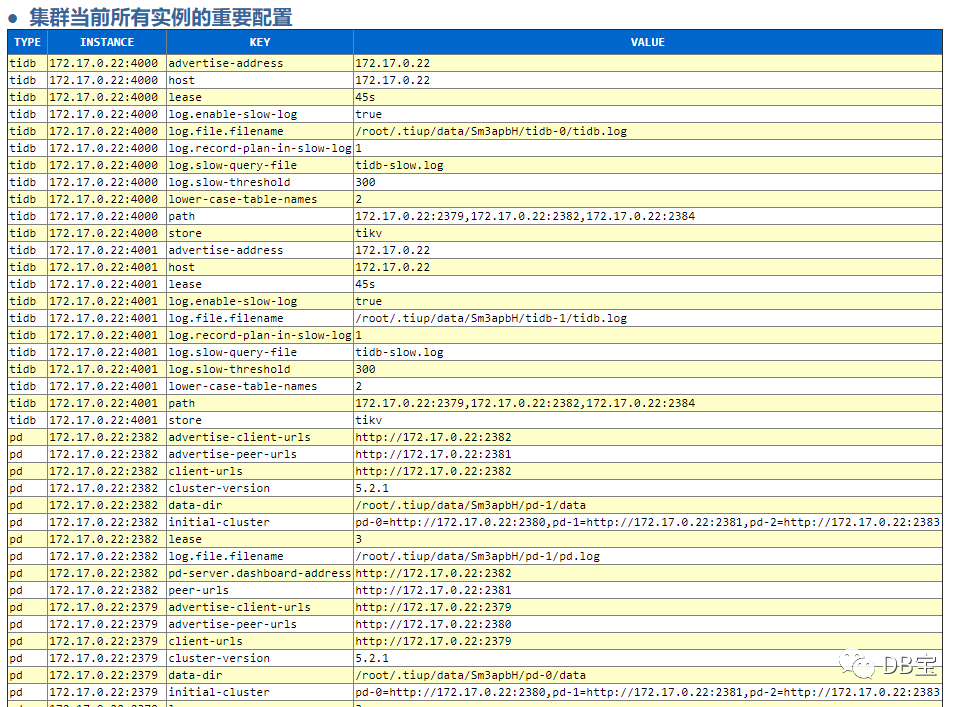This screenshot has height=707, width=969.
Task: Click the advertise-client-urls key for pd 2379
Action: pos(239,607)
